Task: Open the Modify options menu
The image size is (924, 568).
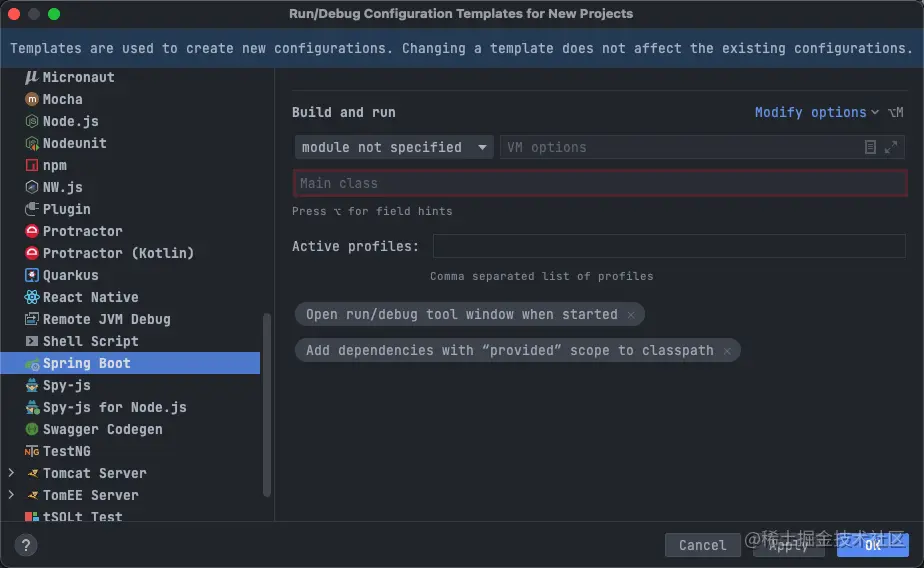Action: [x=817, y=112]
